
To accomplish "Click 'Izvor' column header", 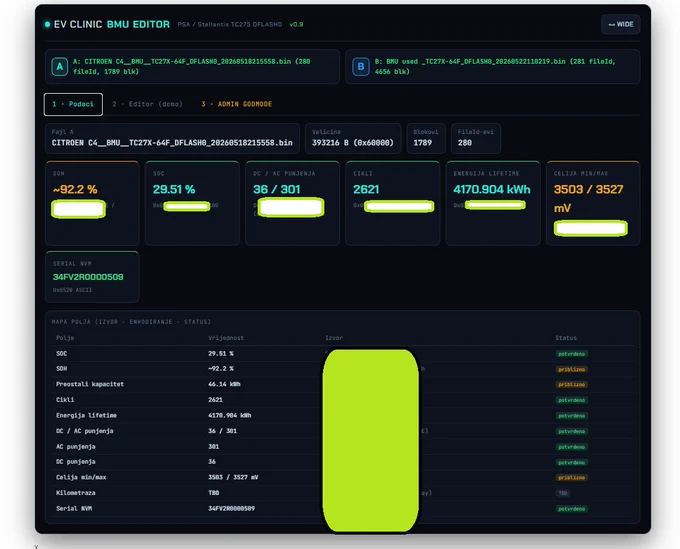I will 334,338.
